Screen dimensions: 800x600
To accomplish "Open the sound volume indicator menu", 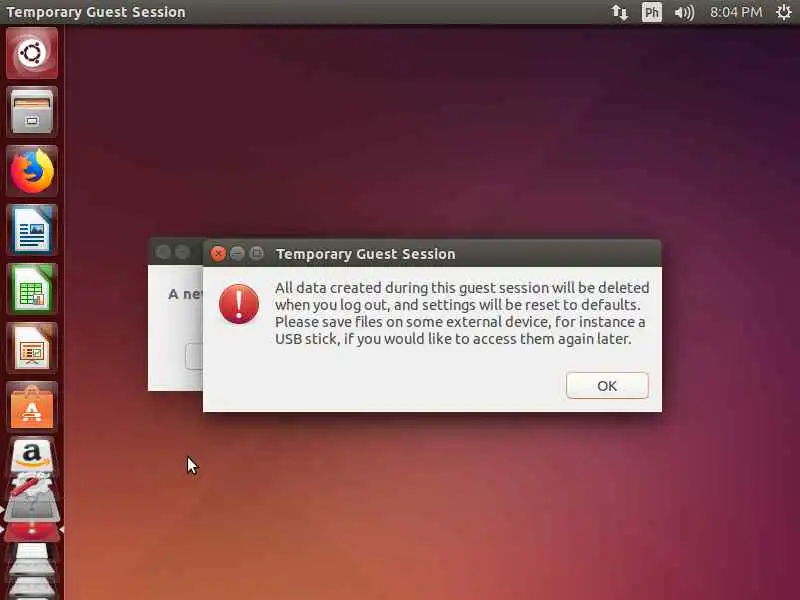I will (684, 12).
